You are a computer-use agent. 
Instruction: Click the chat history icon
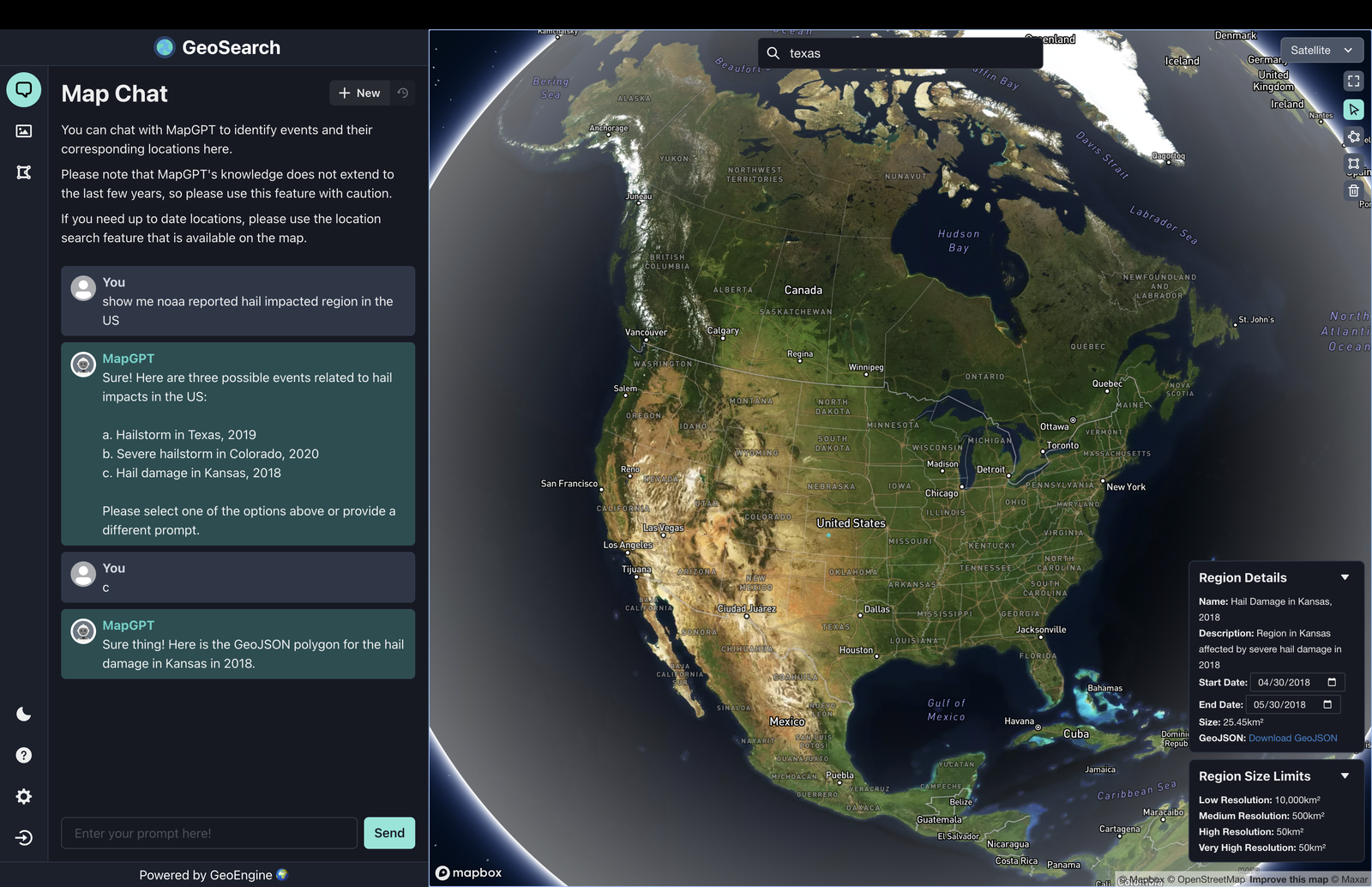click(402, 93)
